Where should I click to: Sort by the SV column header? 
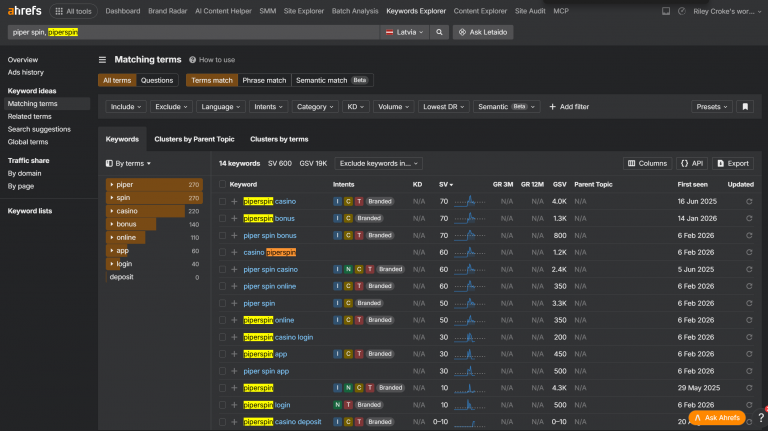point(446,185)
